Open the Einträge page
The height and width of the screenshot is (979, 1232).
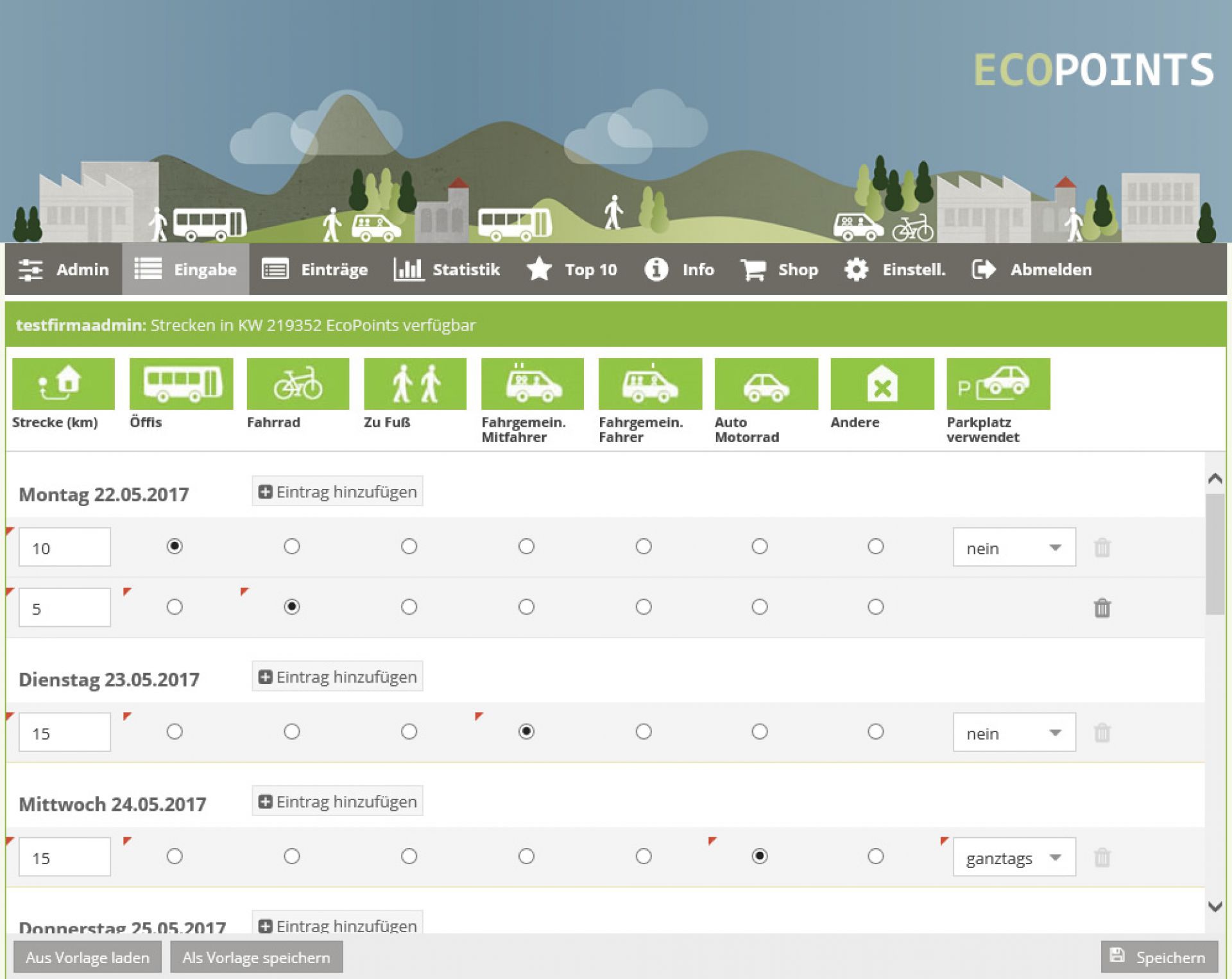[315, 269]
